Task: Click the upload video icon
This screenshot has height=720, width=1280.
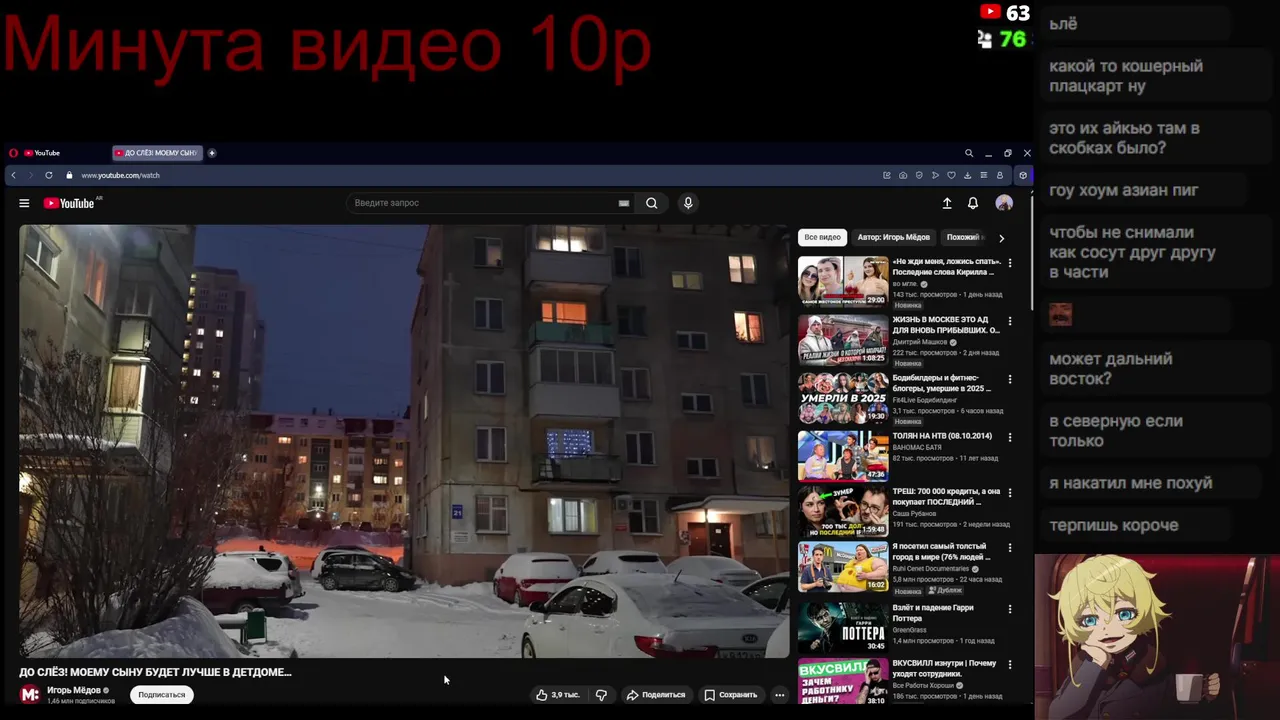Action: click(947, 203)
